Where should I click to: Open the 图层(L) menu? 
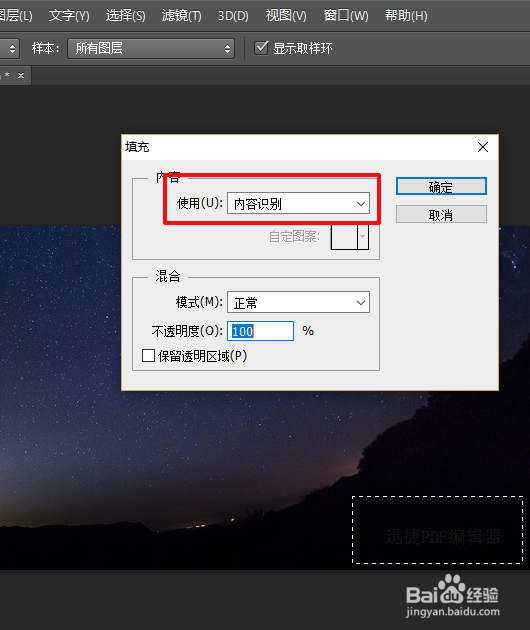tap(15, 16)
